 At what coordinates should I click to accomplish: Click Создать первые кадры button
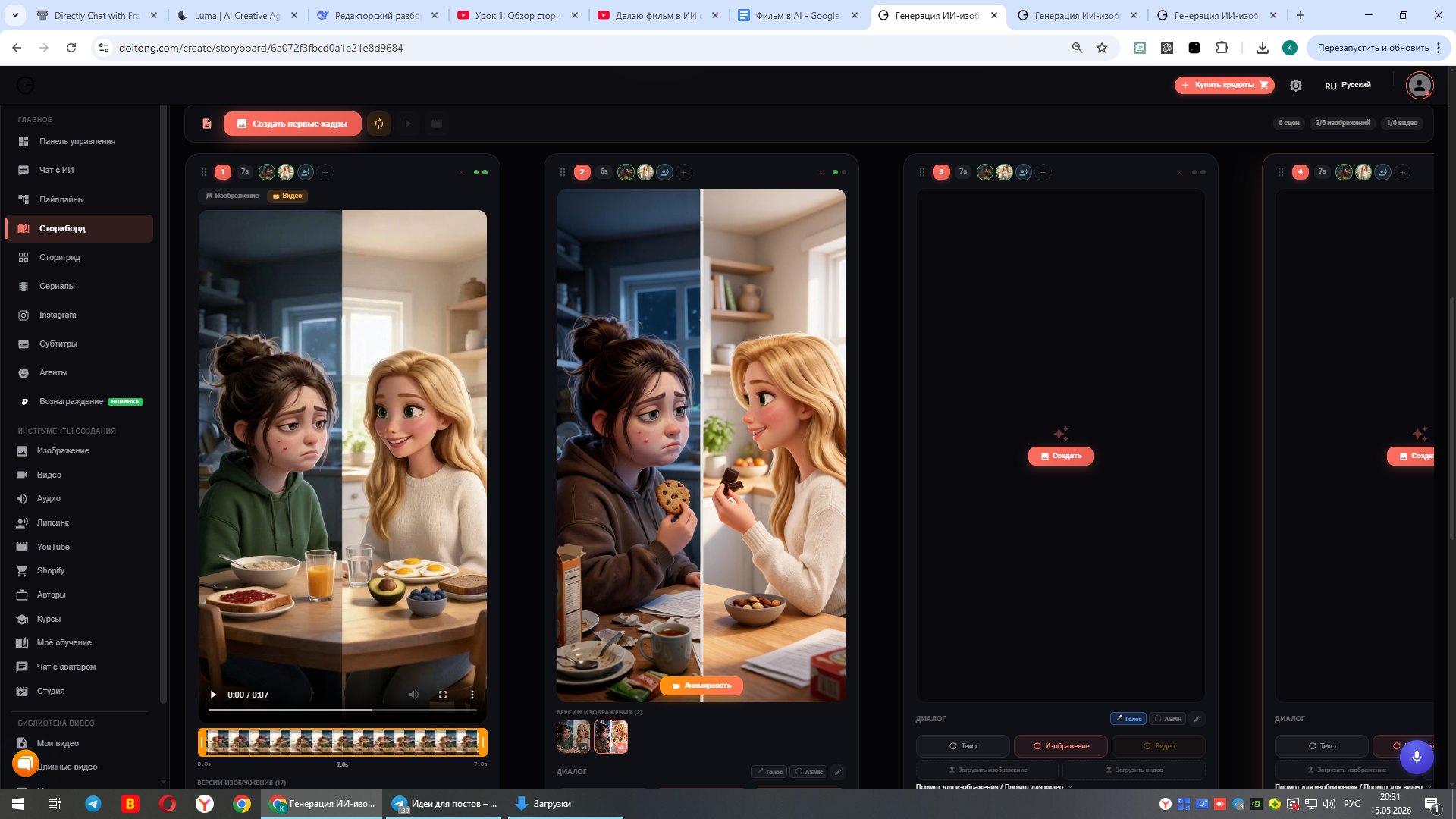click(293, 124)
